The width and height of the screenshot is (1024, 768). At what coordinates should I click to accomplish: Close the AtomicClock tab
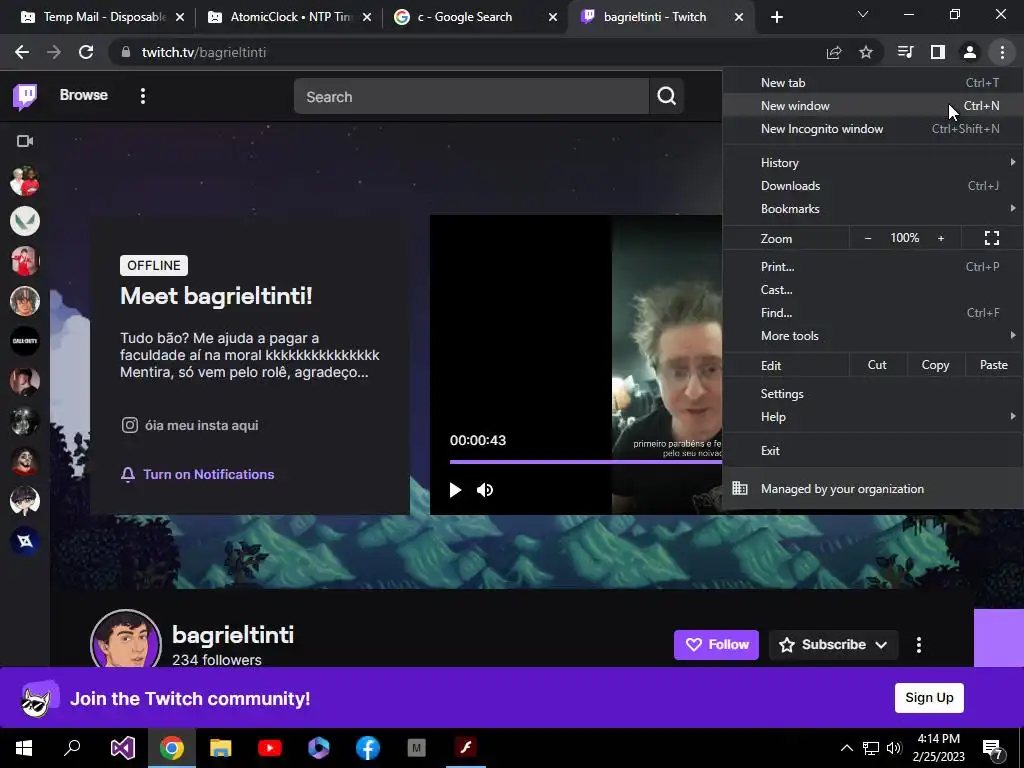[367, 17]
